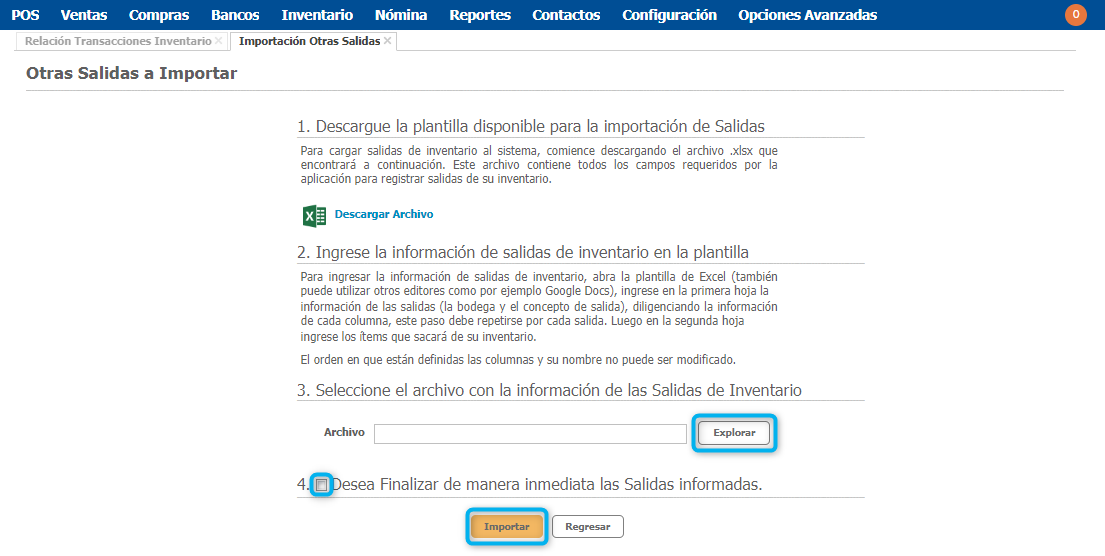Click the orange Importar button
1105x556 pixels.
pos(507,526)
